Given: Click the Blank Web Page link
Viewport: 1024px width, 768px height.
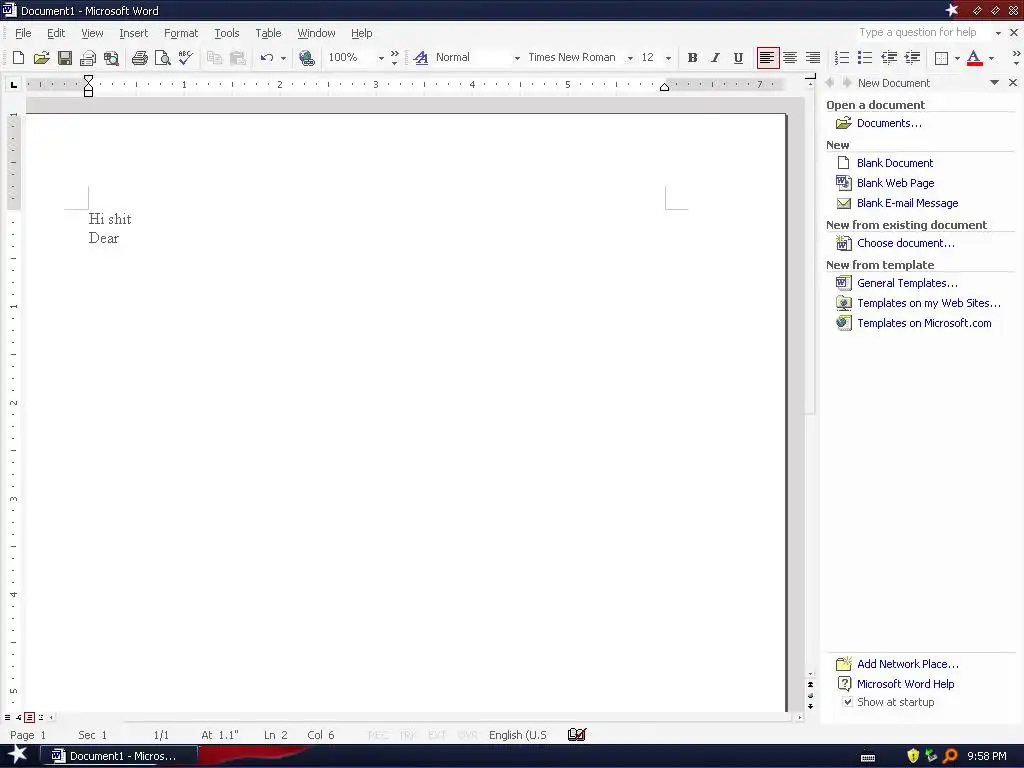Looking at the screenshot, I should 895,183.
